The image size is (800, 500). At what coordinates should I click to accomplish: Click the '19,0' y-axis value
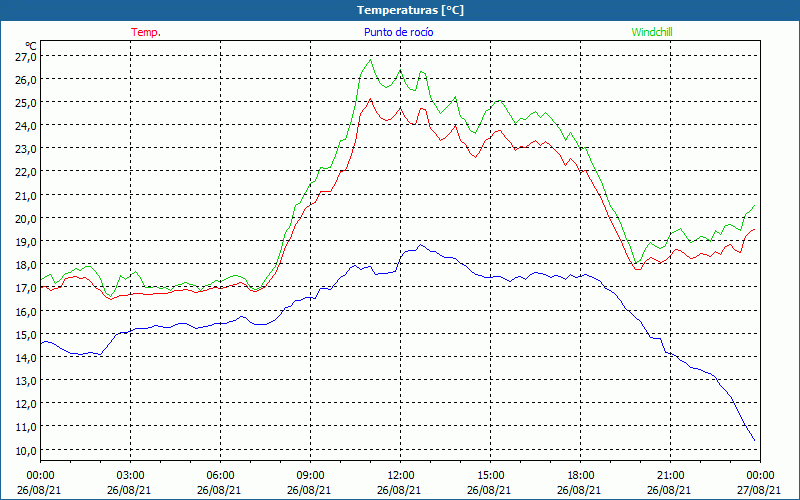(26, 241)
